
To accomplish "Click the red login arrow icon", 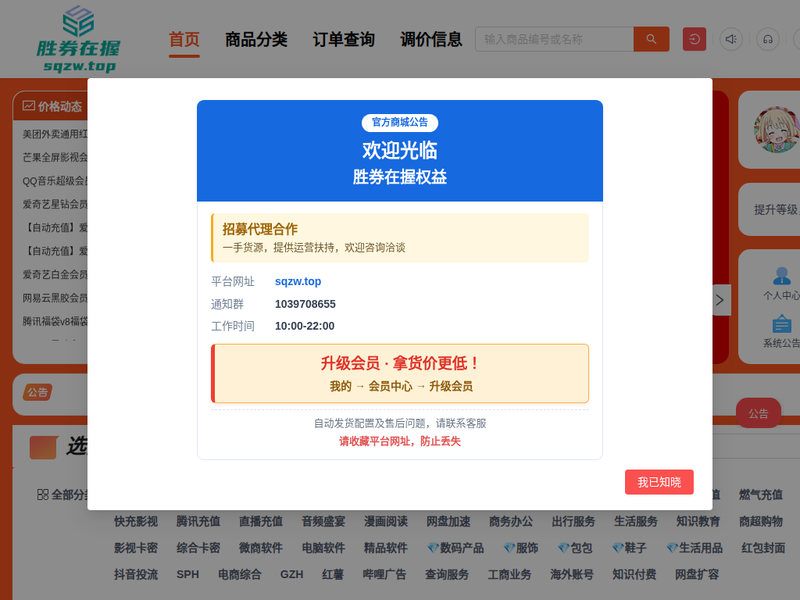I will point(694,39).
